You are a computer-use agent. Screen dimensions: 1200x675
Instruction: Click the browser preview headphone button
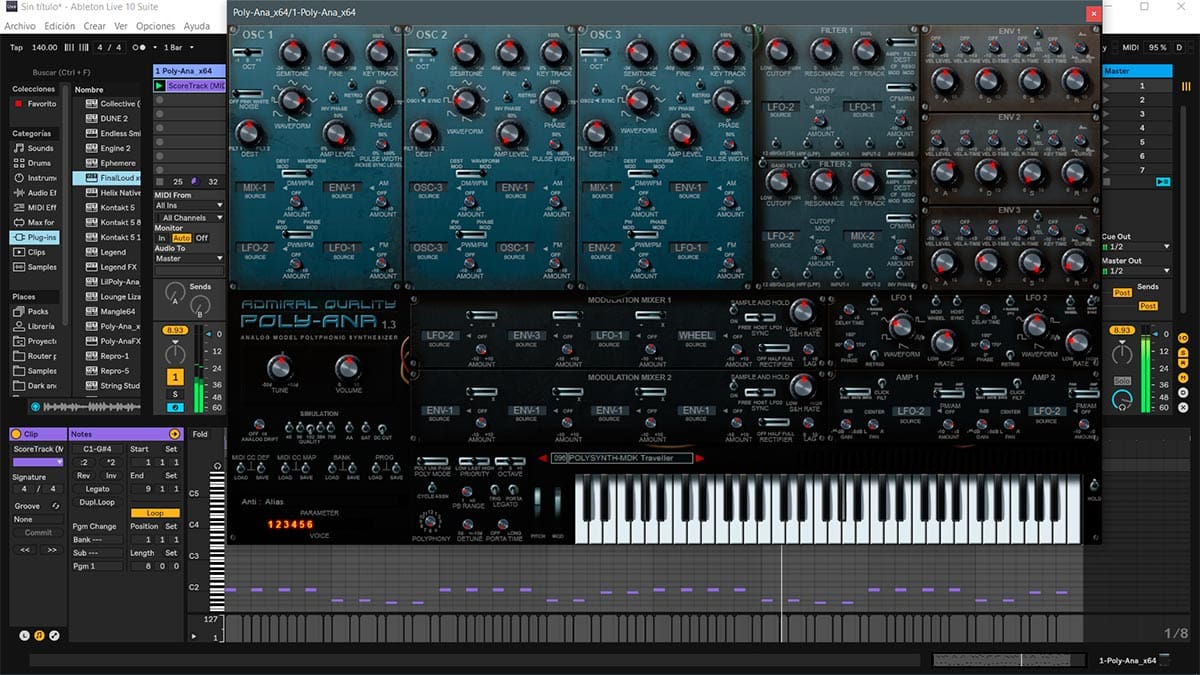pyautogui.click(x=36, y=407)
